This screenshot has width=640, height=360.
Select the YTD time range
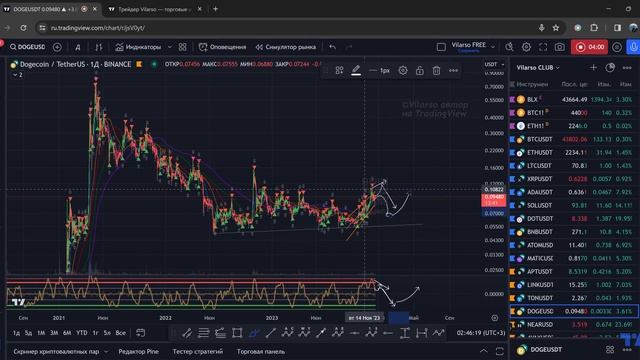point(82,333)
